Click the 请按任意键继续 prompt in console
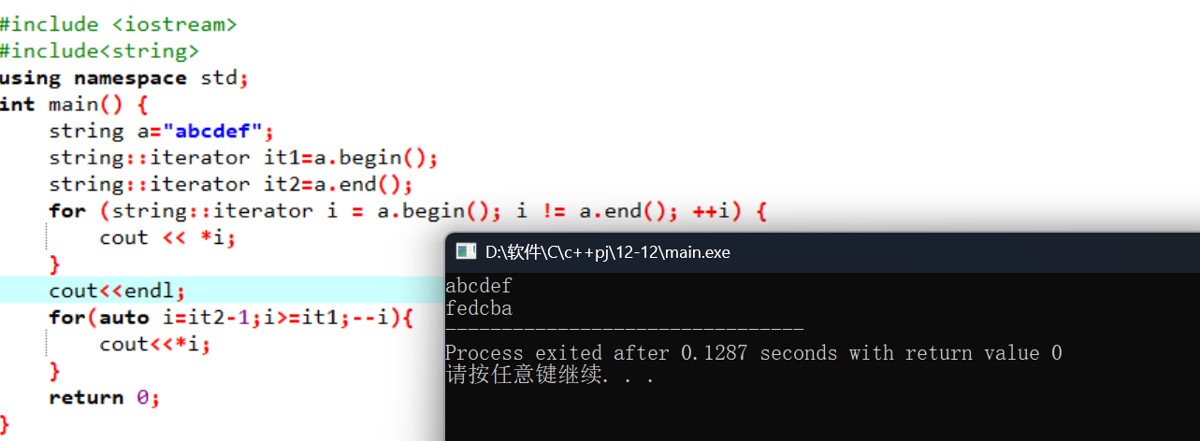This screenshot has height=441, width=1200. tap(550, 376)
